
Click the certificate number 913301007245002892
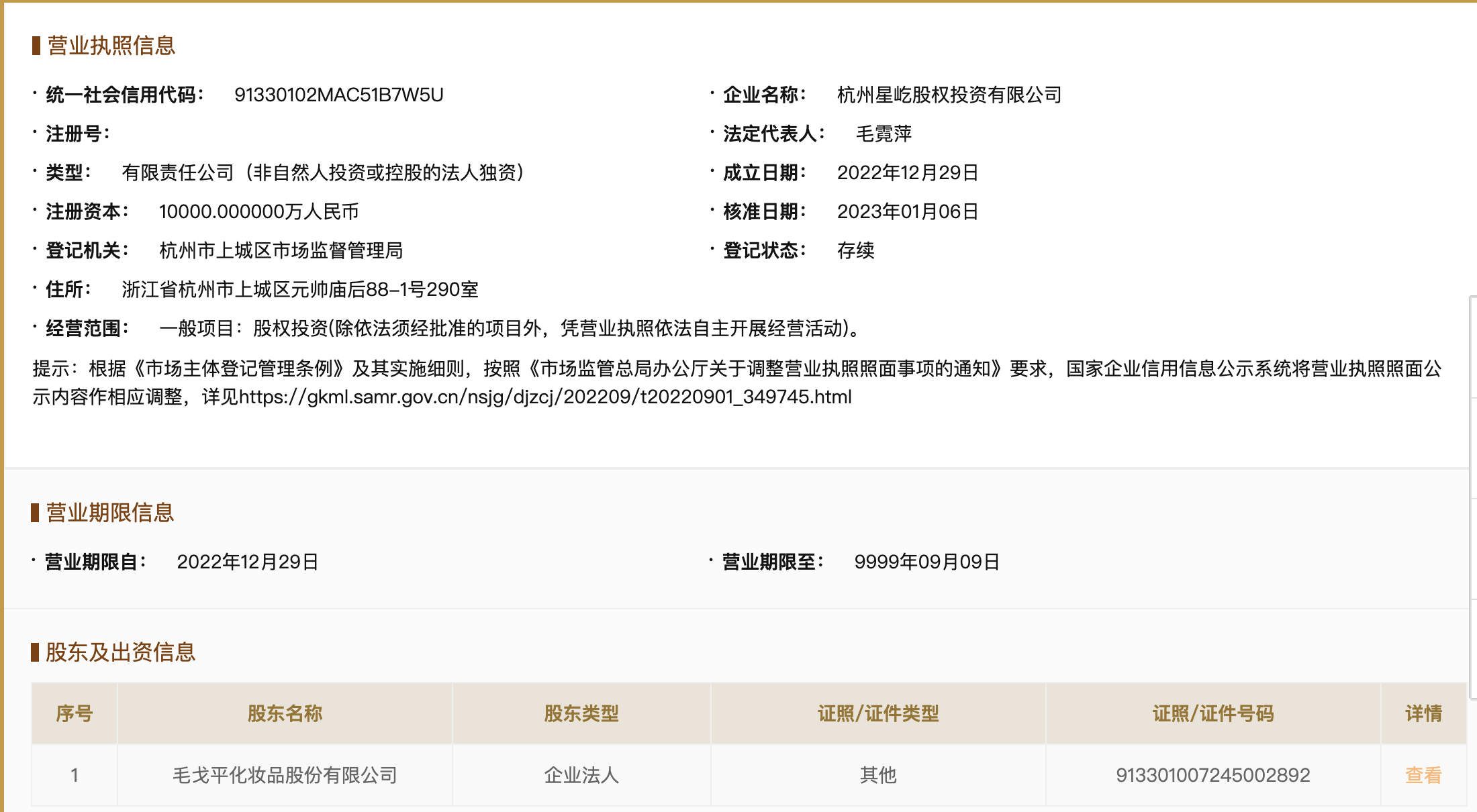(x=1212, y=775)
